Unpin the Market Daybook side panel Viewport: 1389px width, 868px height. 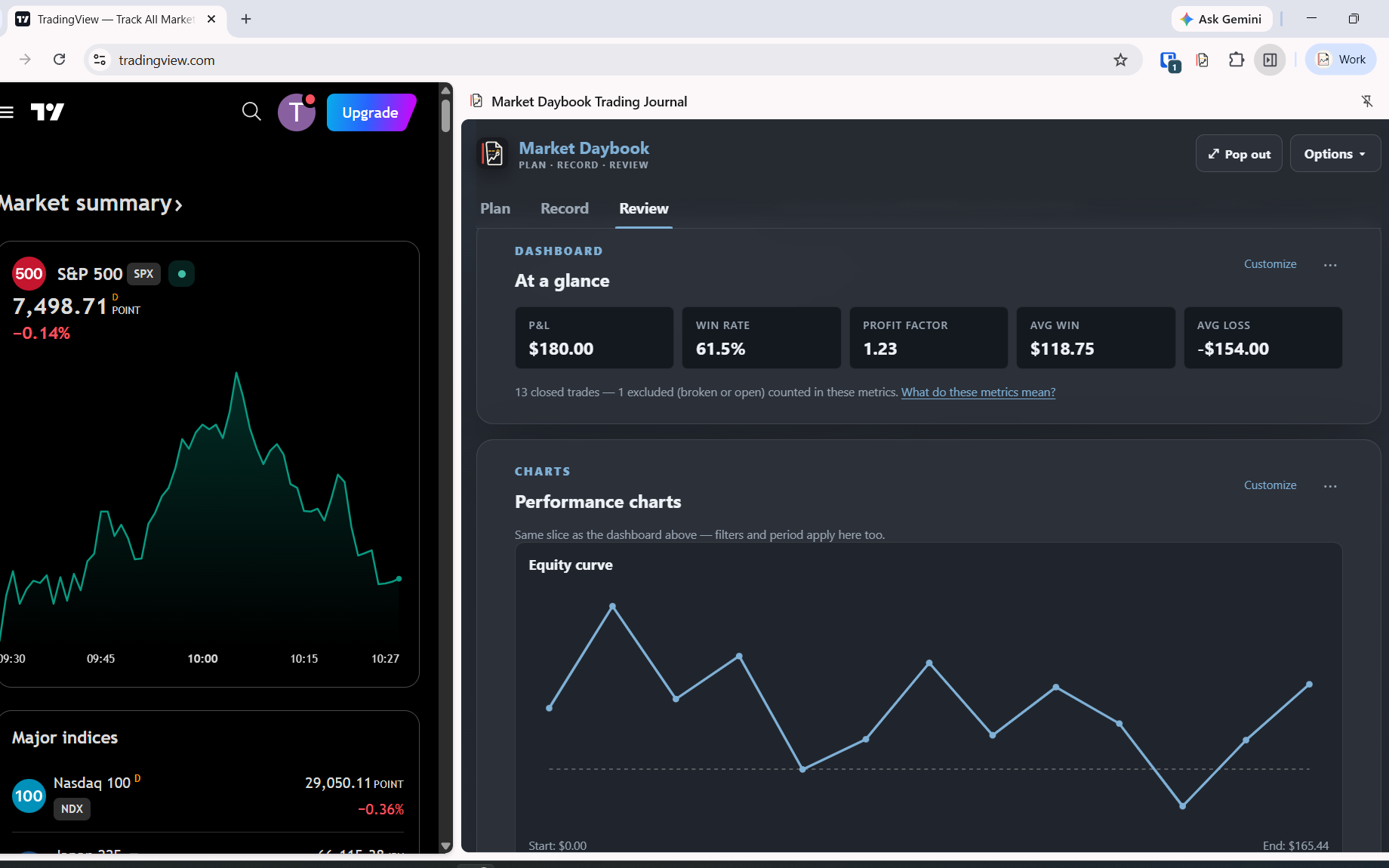click(1367, 101)
